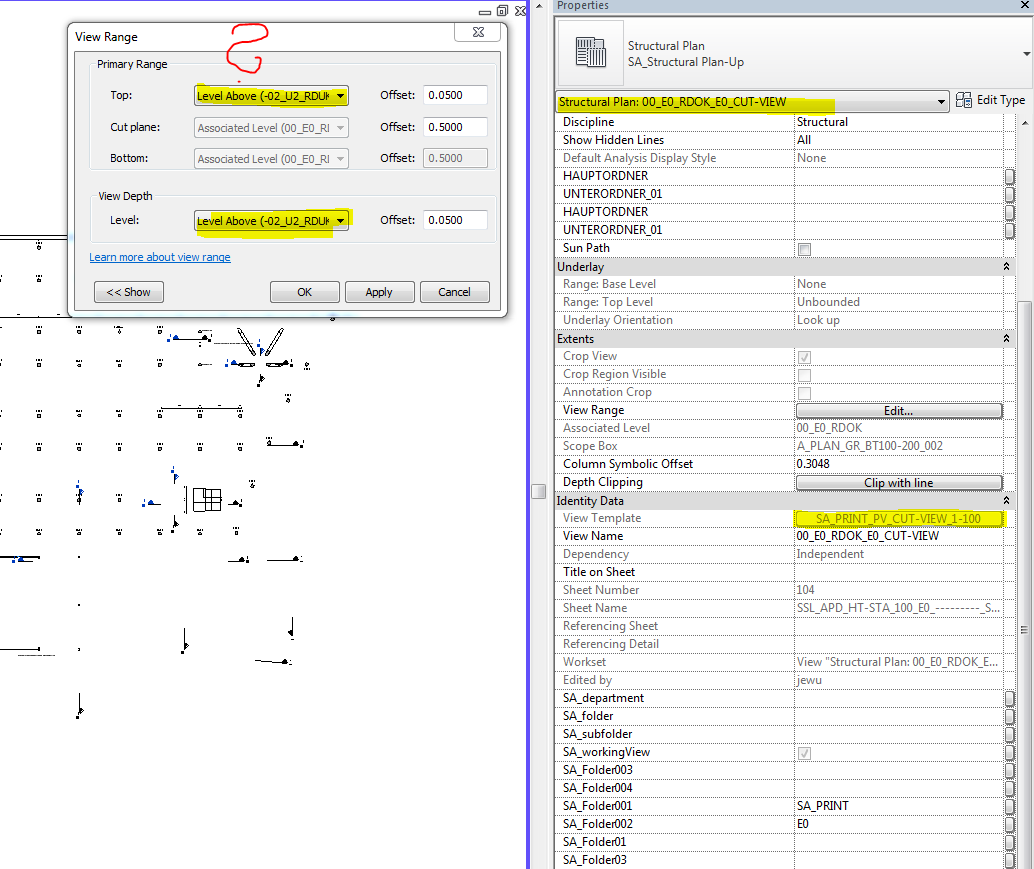This screenshot has width=1034, height=869.
Task: Click the small button in the SA_Folder004 row
Action: pyautogui.click(x=1009, y=788)
